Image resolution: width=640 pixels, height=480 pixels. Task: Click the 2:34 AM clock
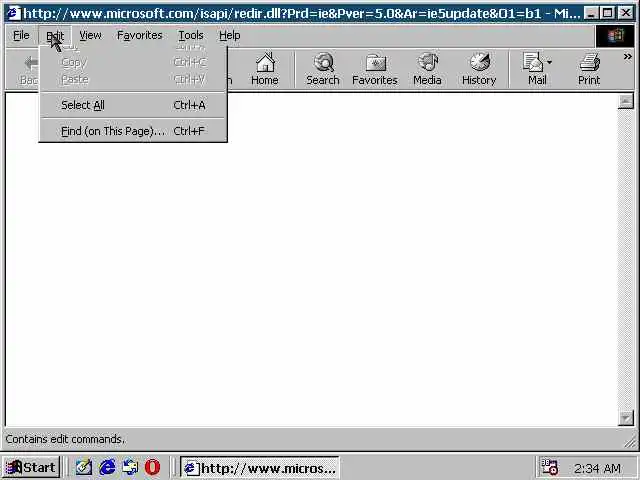(x=597, y=468)
